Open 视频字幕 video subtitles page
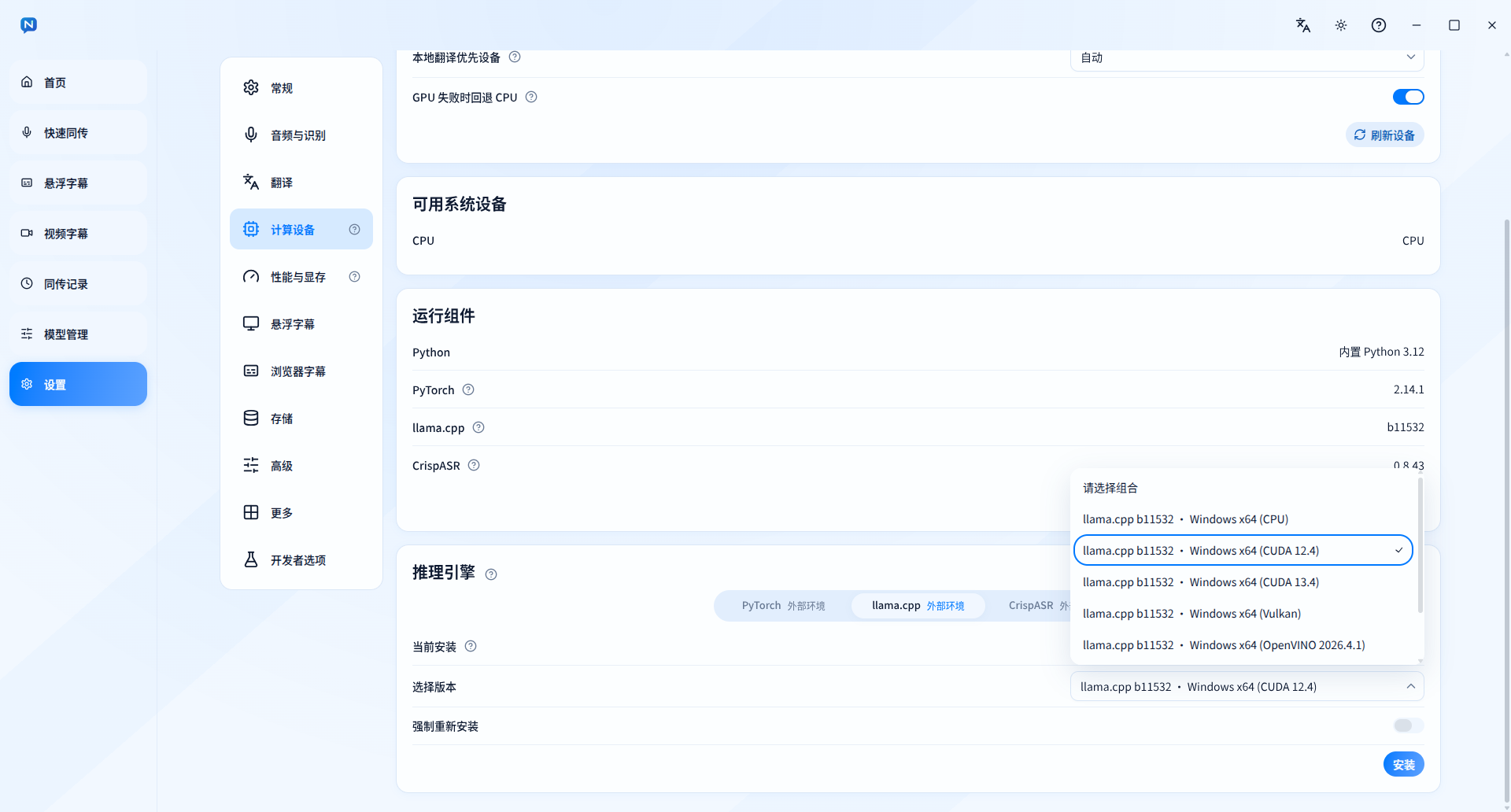Viewport: 1511px width, 812px height. [78, 233]
